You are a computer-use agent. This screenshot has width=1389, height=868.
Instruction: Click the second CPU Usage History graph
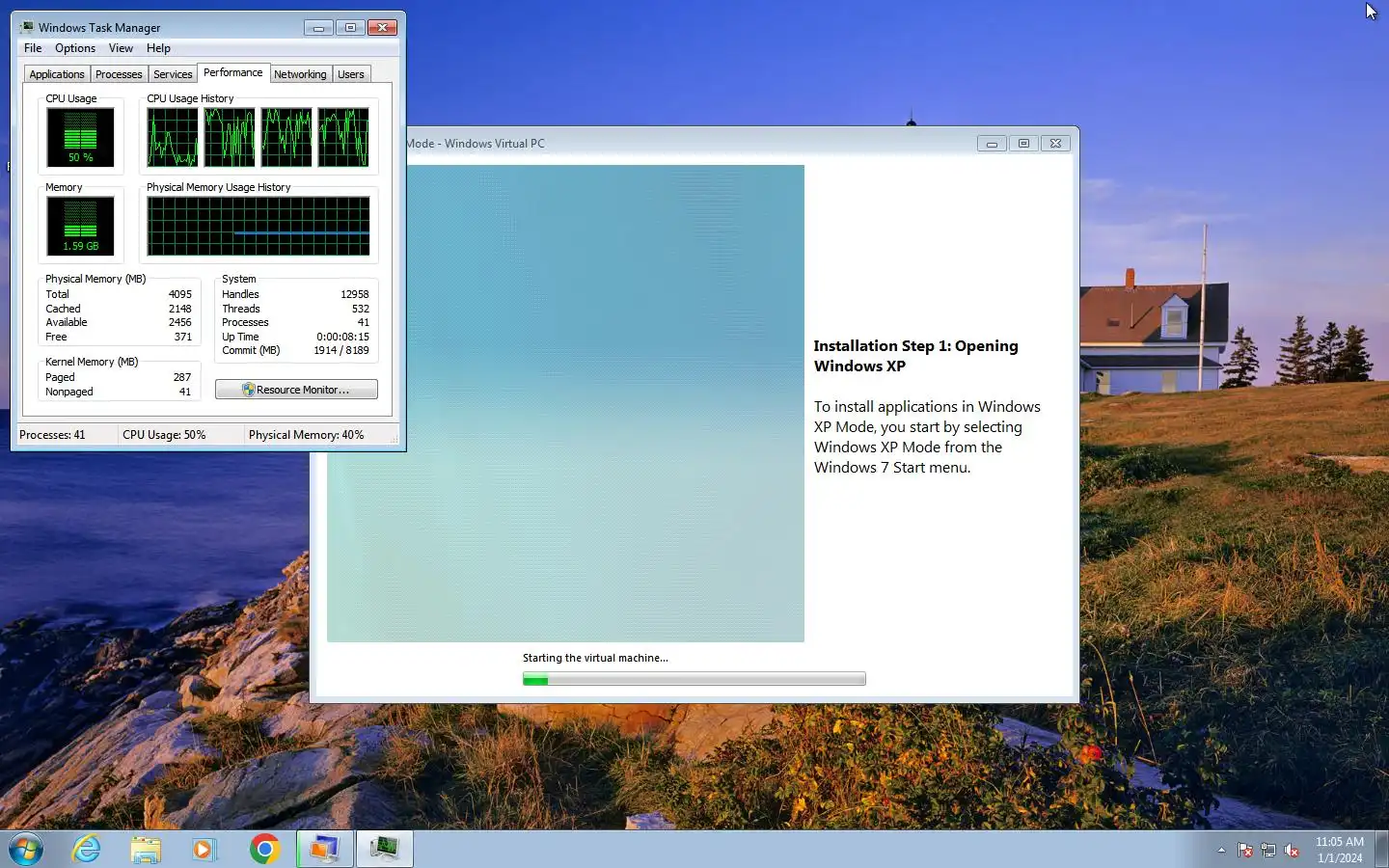tap(230, 137)
